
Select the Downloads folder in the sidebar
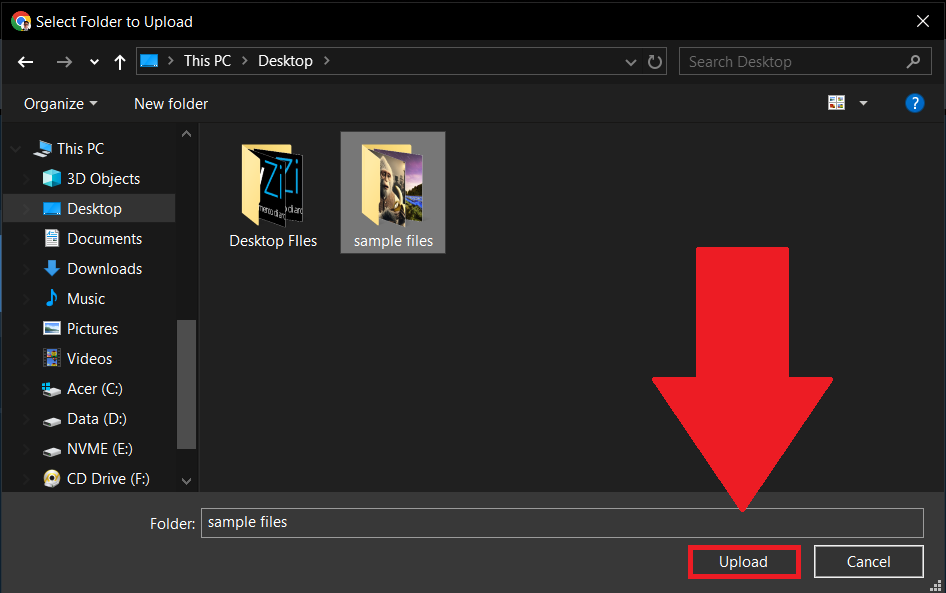100,268
